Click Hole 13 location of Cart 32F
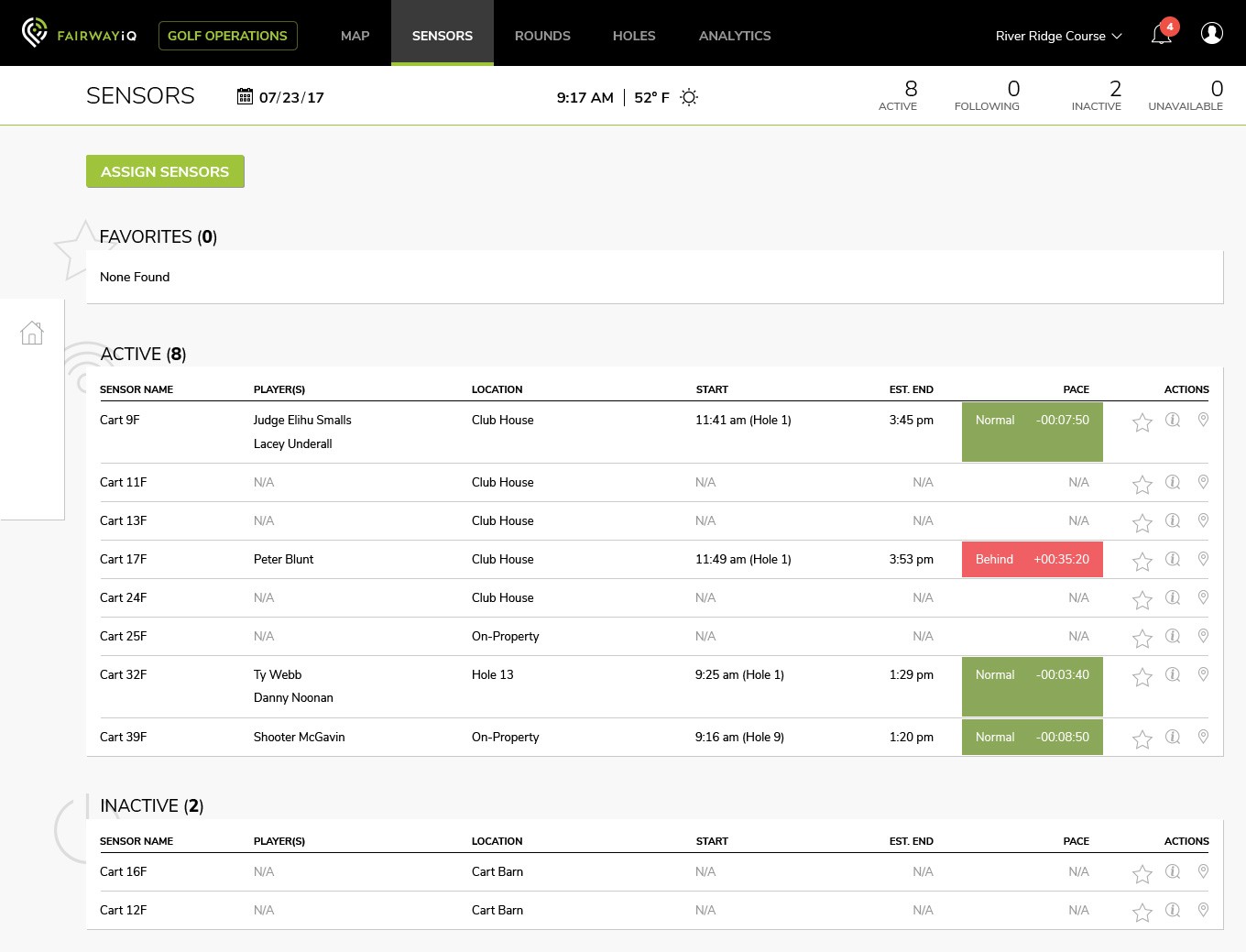The width and height of the screenshot is (1246, 952). point(493,674)
